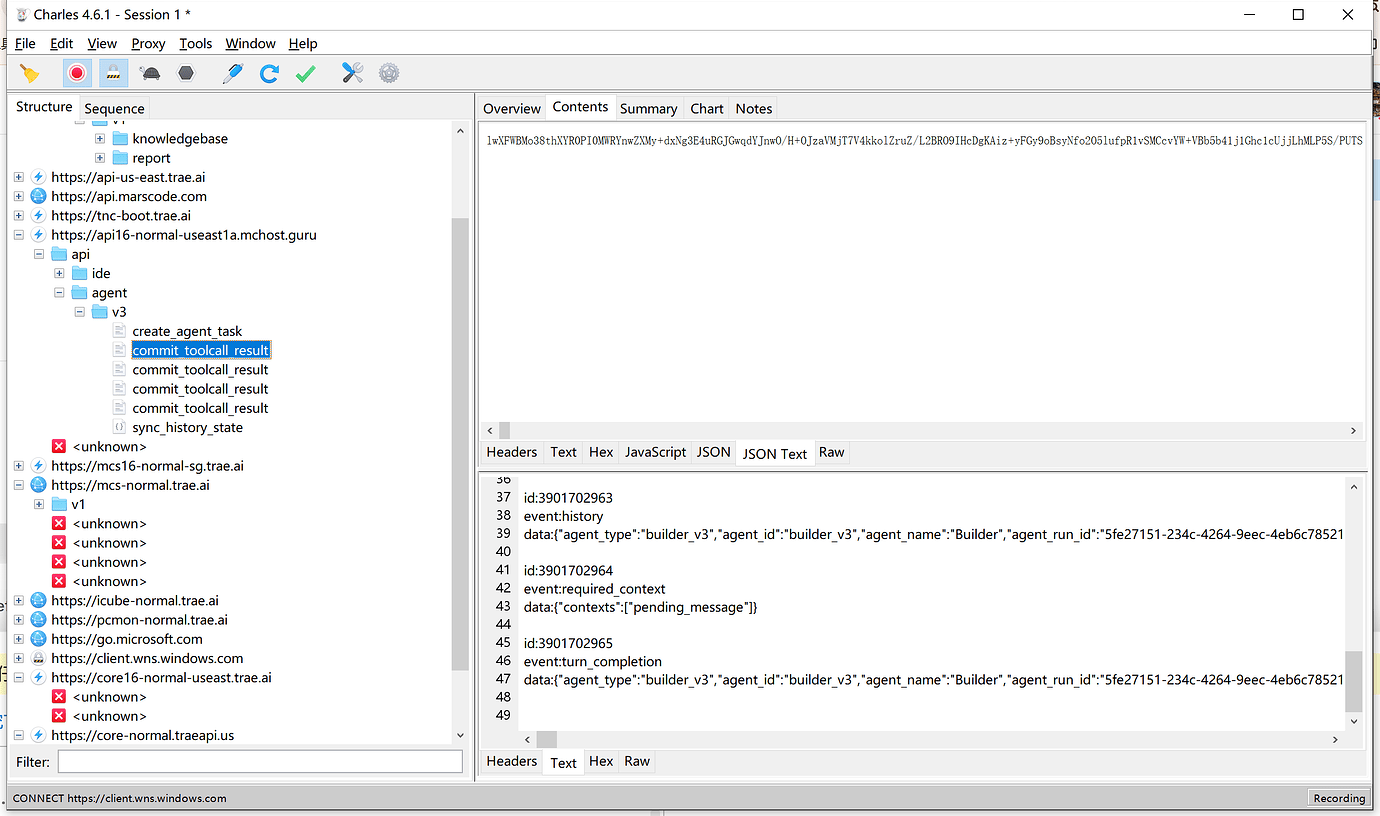Open the Proxy menu
Viewport: 1380px width, 816px height.
[148, 43]
